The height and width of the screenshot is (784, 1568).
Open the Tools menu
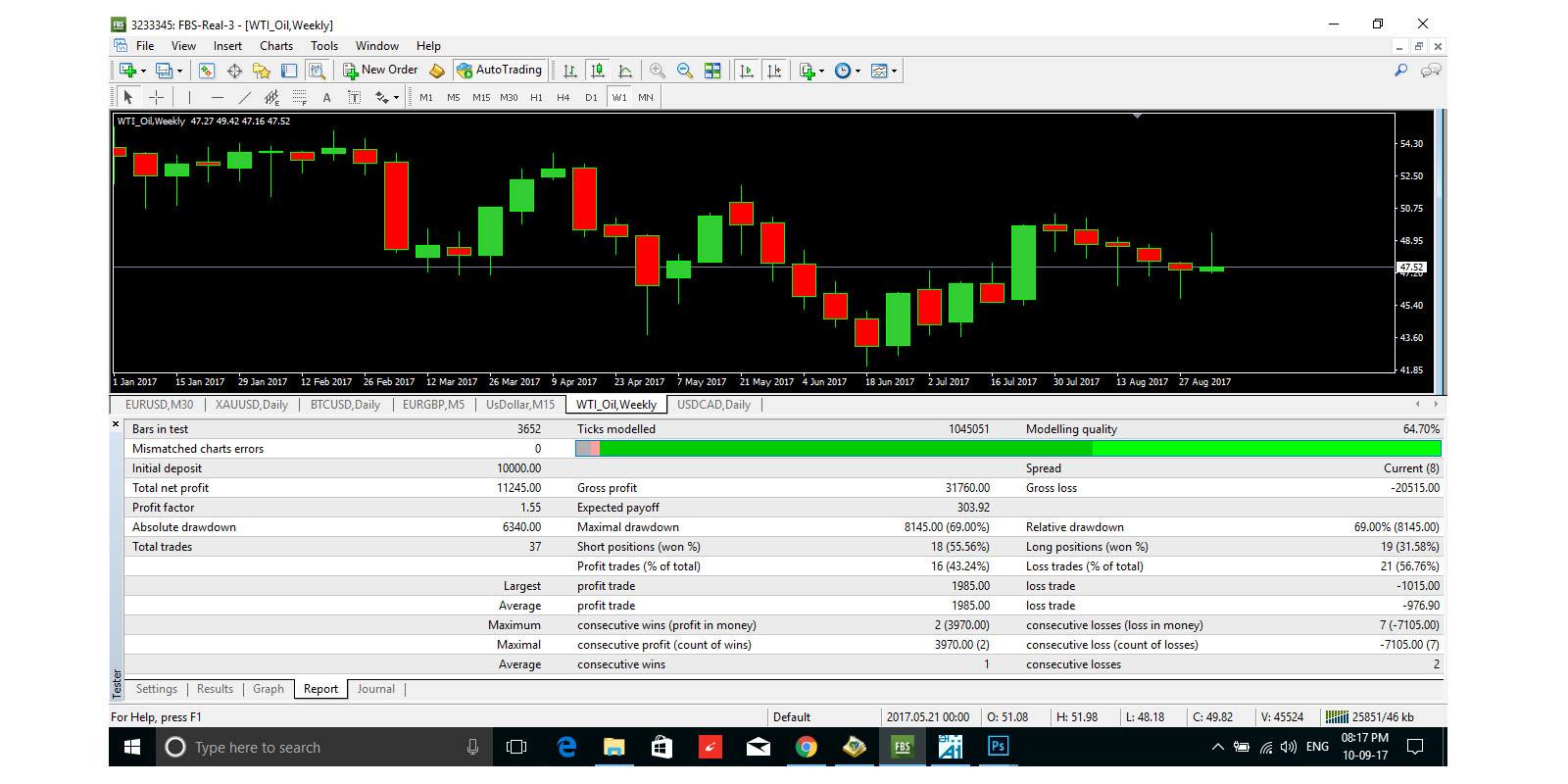(324, 46)
